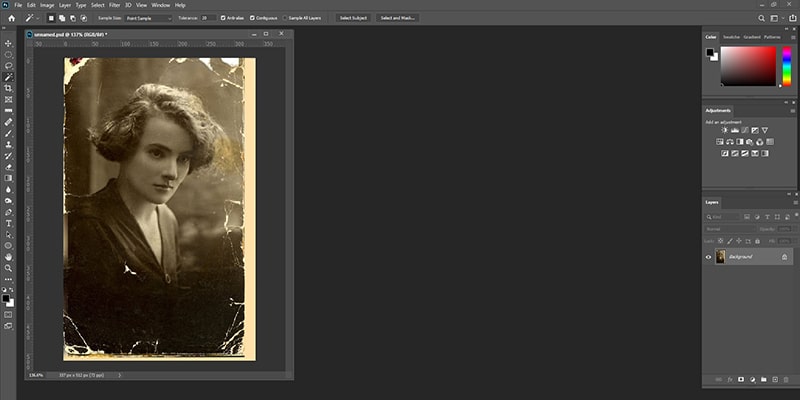
Task: Toggle the Anti-alias checkbox
Action: (x=223, y=18)
